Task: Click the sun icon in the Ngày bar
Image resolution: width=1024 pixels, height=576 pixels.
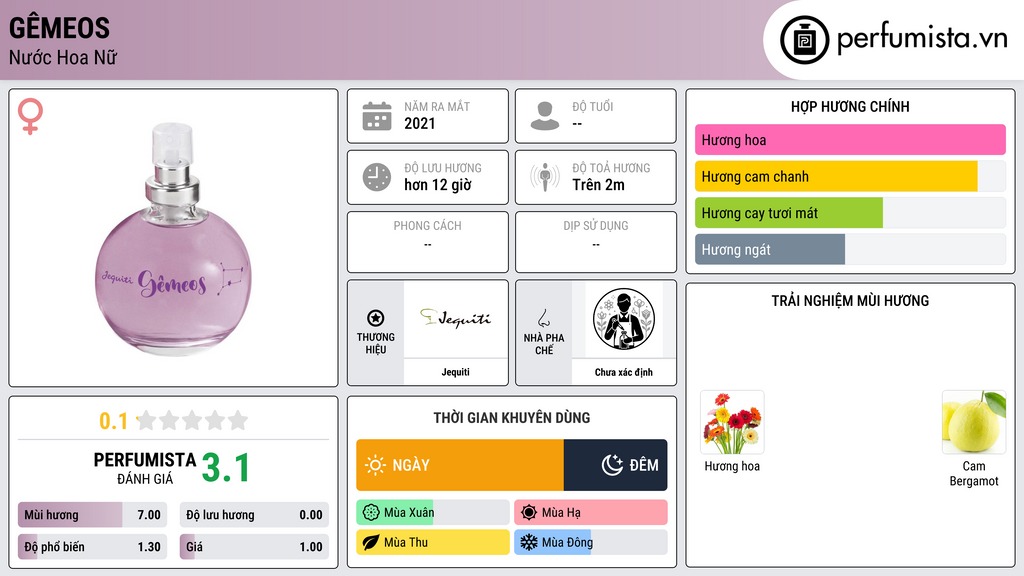Action: (x=375, y=465)
